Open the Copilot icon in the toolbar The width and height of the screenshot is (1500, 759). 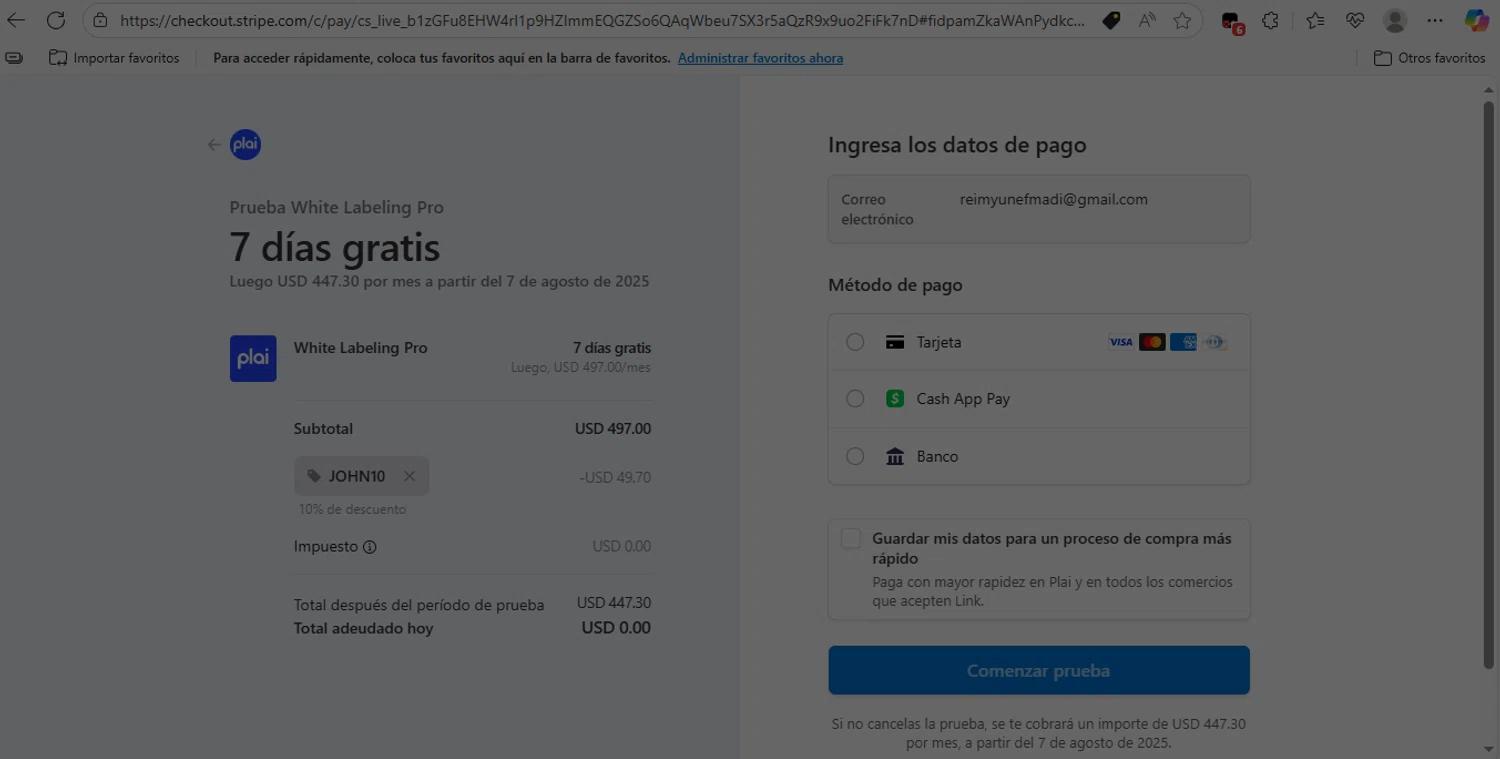coord(1476,20)
